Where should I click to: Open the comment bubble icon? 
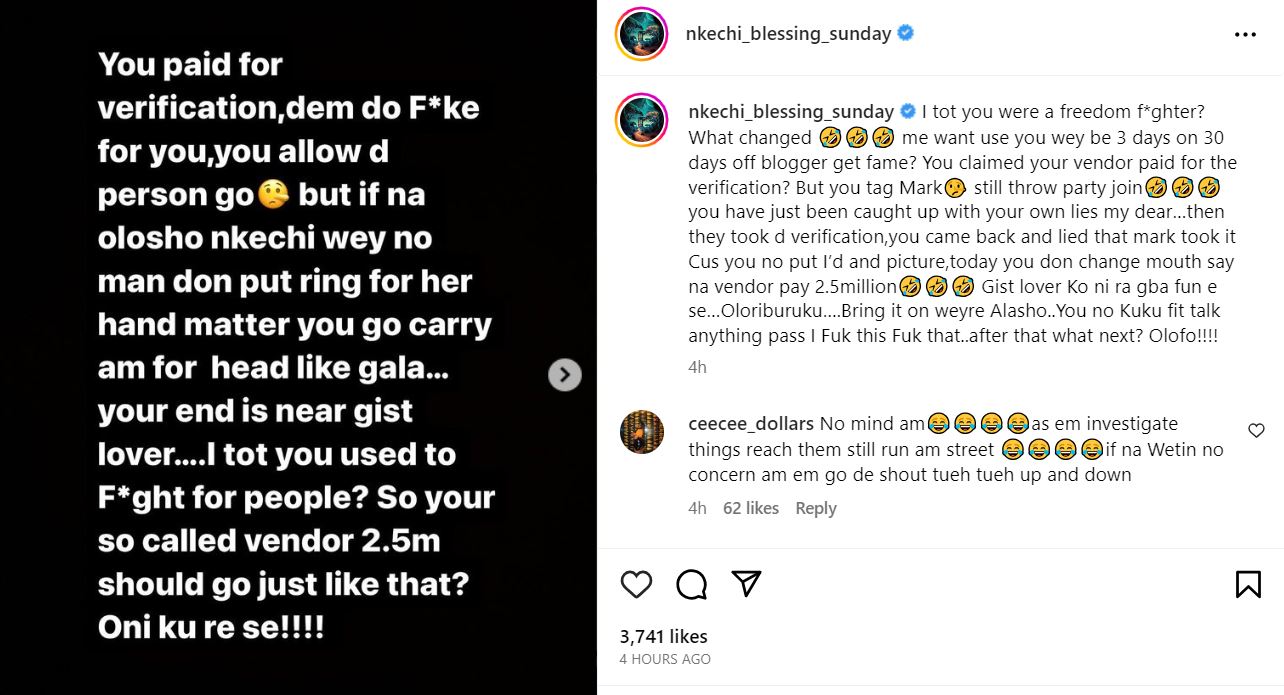coord(691,584)
